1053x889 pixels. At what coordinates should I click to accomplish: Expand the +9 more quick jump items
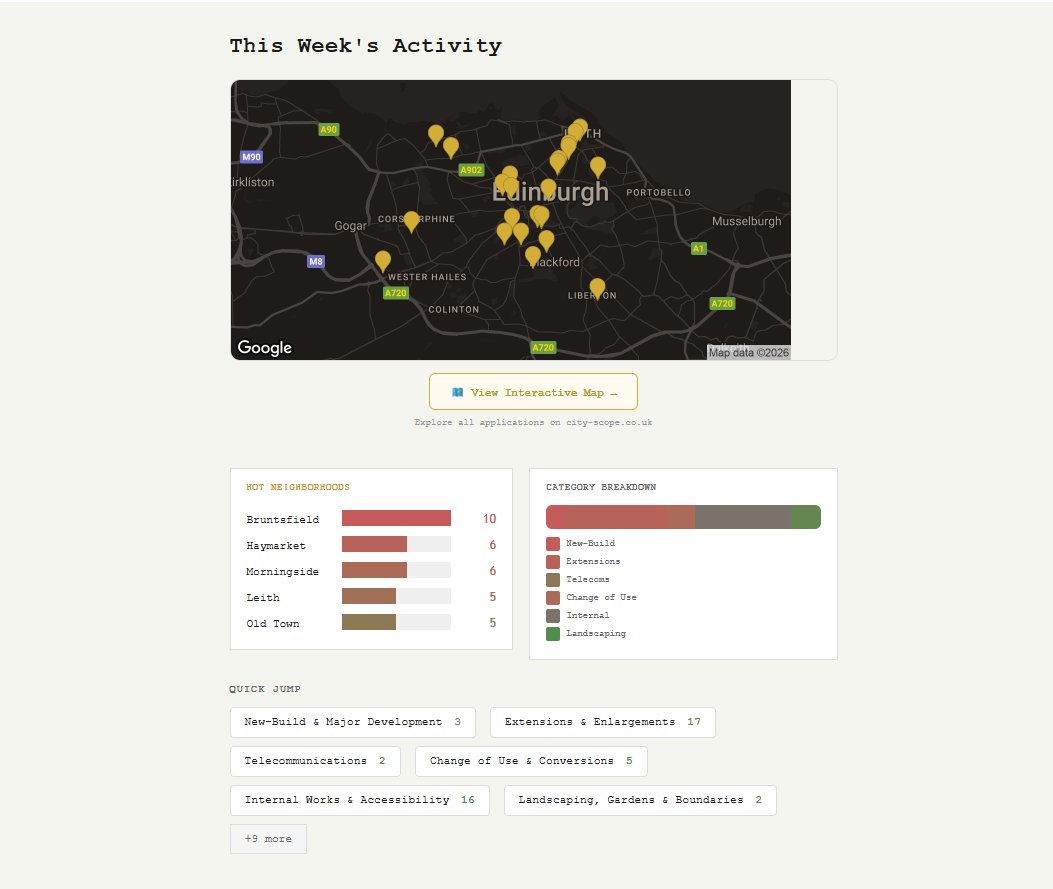click(268, 839)
